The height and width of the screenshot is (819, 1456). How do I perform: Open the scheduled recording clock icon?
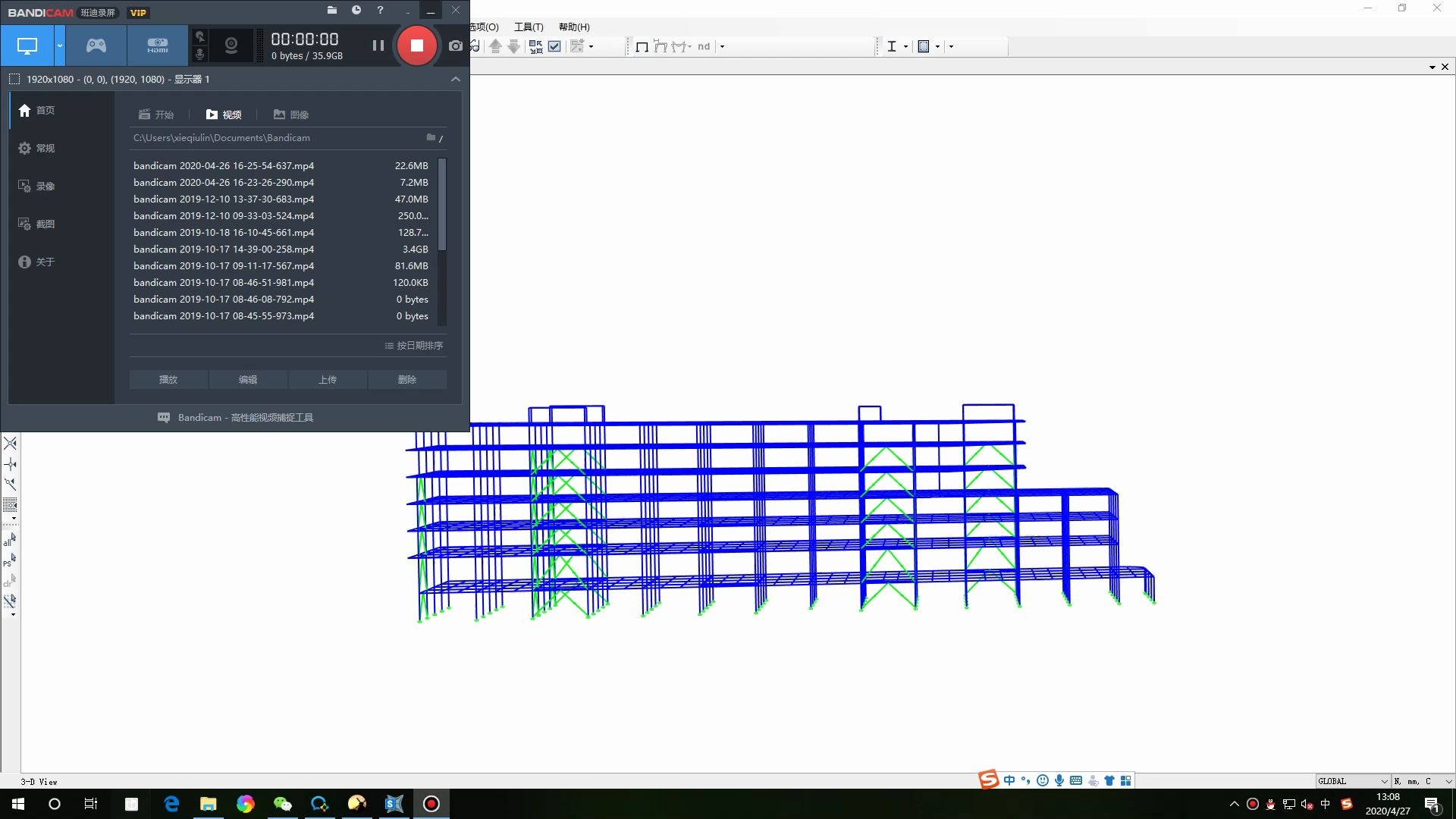pyautogui.click(x=356, y=10)
